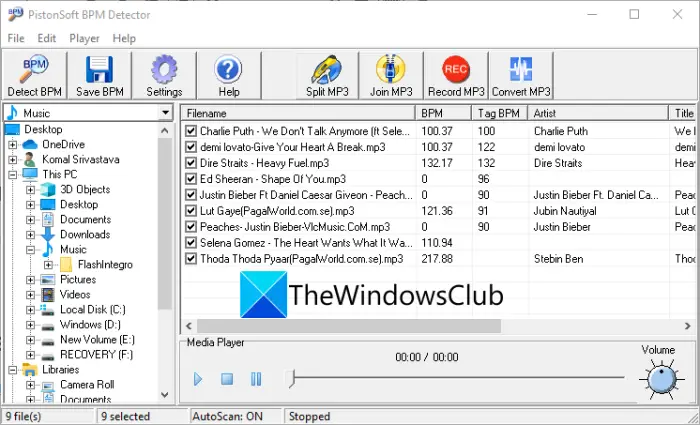Expand Komal Srivastava tree node
The height and width of the screenshot is (425, 700).
click(12, 160)
